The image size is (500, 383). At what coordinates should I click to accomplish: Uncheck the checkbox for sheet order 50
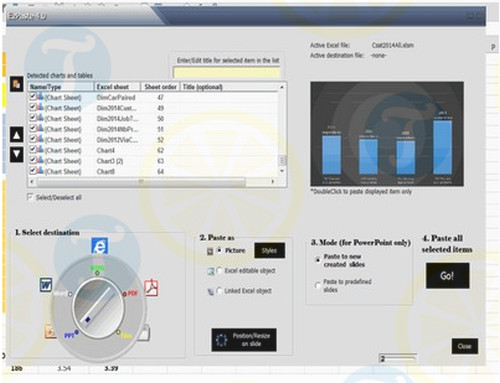[x=33, y=118]
